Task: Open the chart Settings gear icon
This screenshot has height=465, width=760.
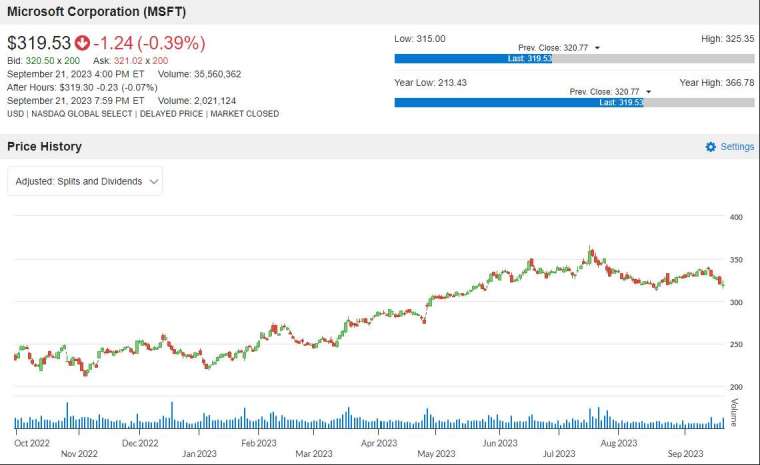Action: point(711,147)
